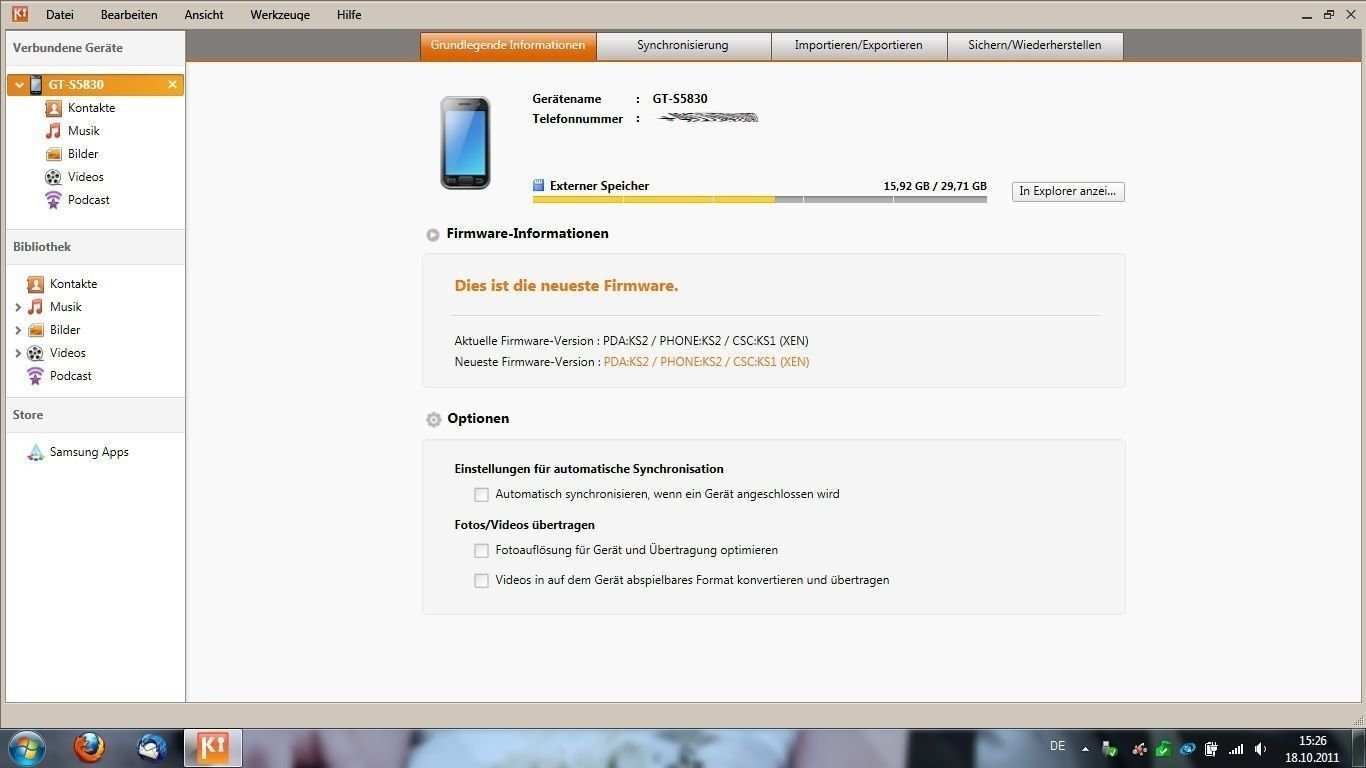
Task: Open the Ansicht menu
Action: point(204,15)
